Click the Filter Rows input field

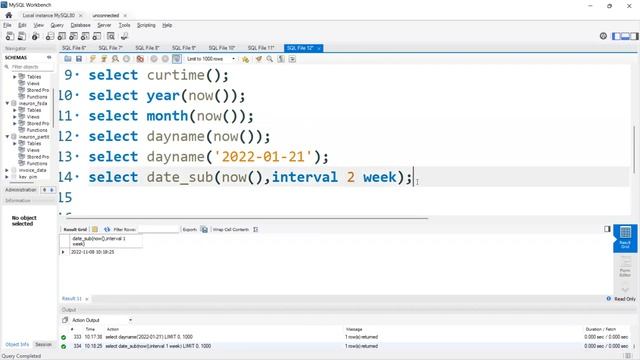click(x=158, y=229)
